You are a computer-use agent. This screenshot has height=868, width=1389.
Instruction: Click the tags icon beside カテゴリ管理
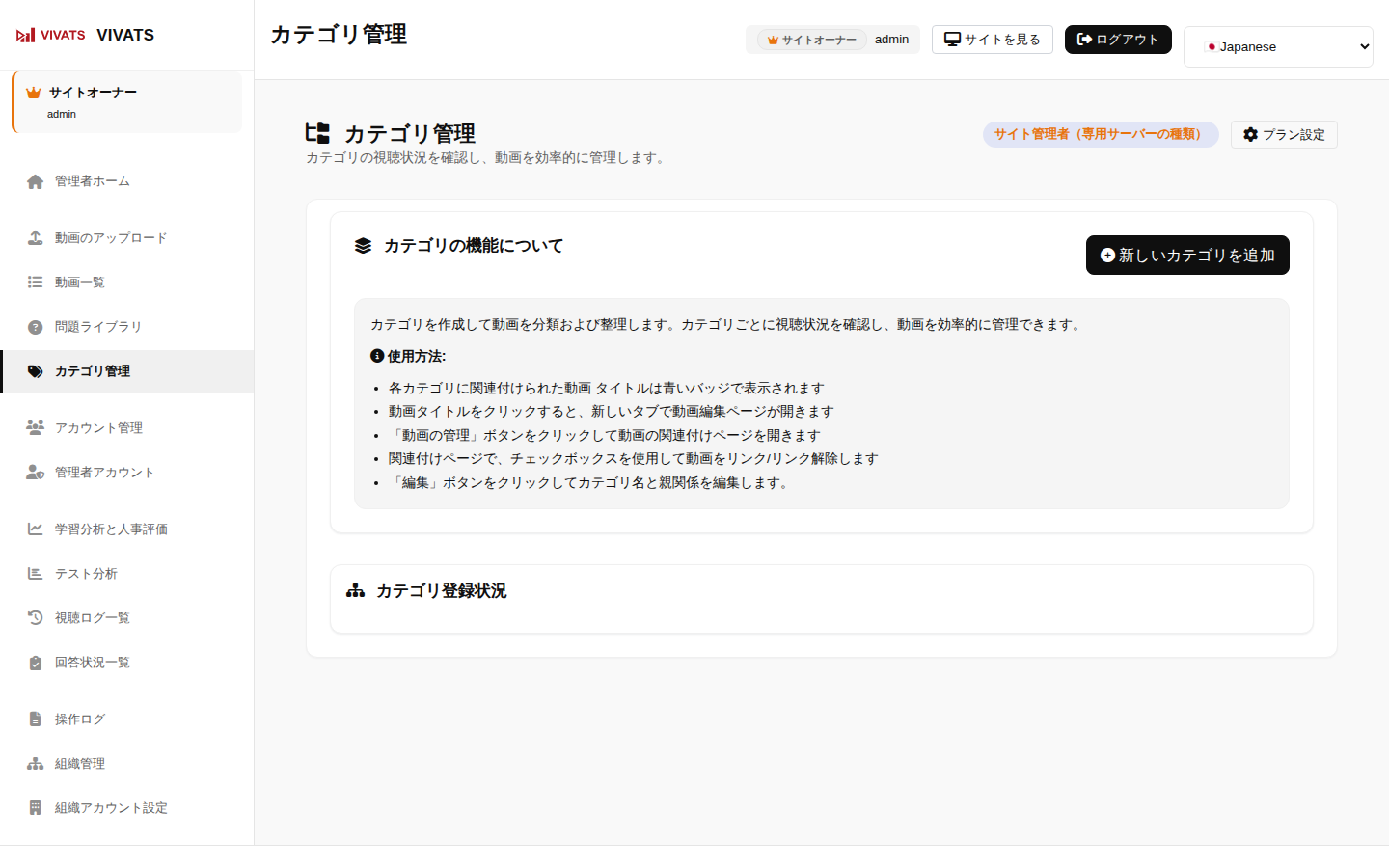[36, 371]
